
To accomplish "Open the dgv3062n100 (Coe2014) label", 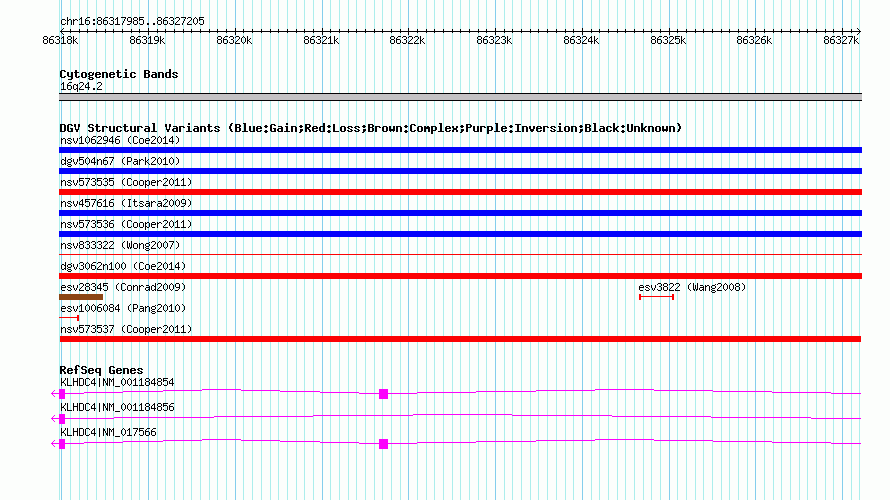I will tap(123, 266).
